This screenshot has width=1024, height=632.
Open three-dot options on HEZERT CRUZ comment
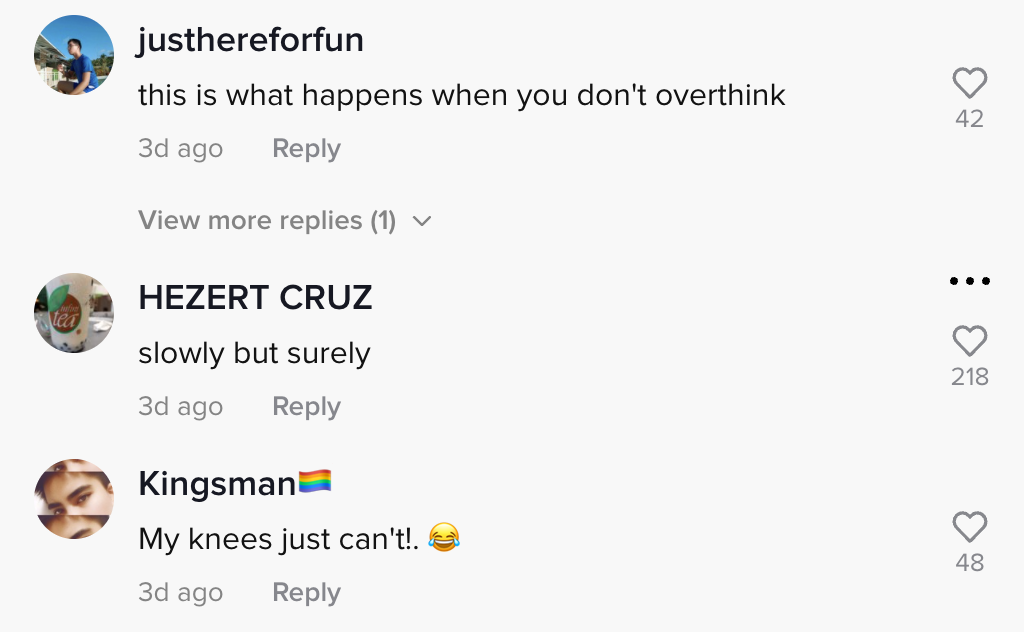(x=969, y=281)
